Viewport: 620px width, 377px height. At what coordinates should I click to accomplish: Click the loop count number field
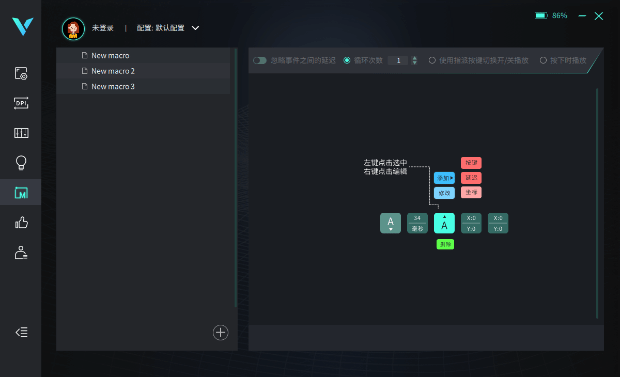point(398,61)
